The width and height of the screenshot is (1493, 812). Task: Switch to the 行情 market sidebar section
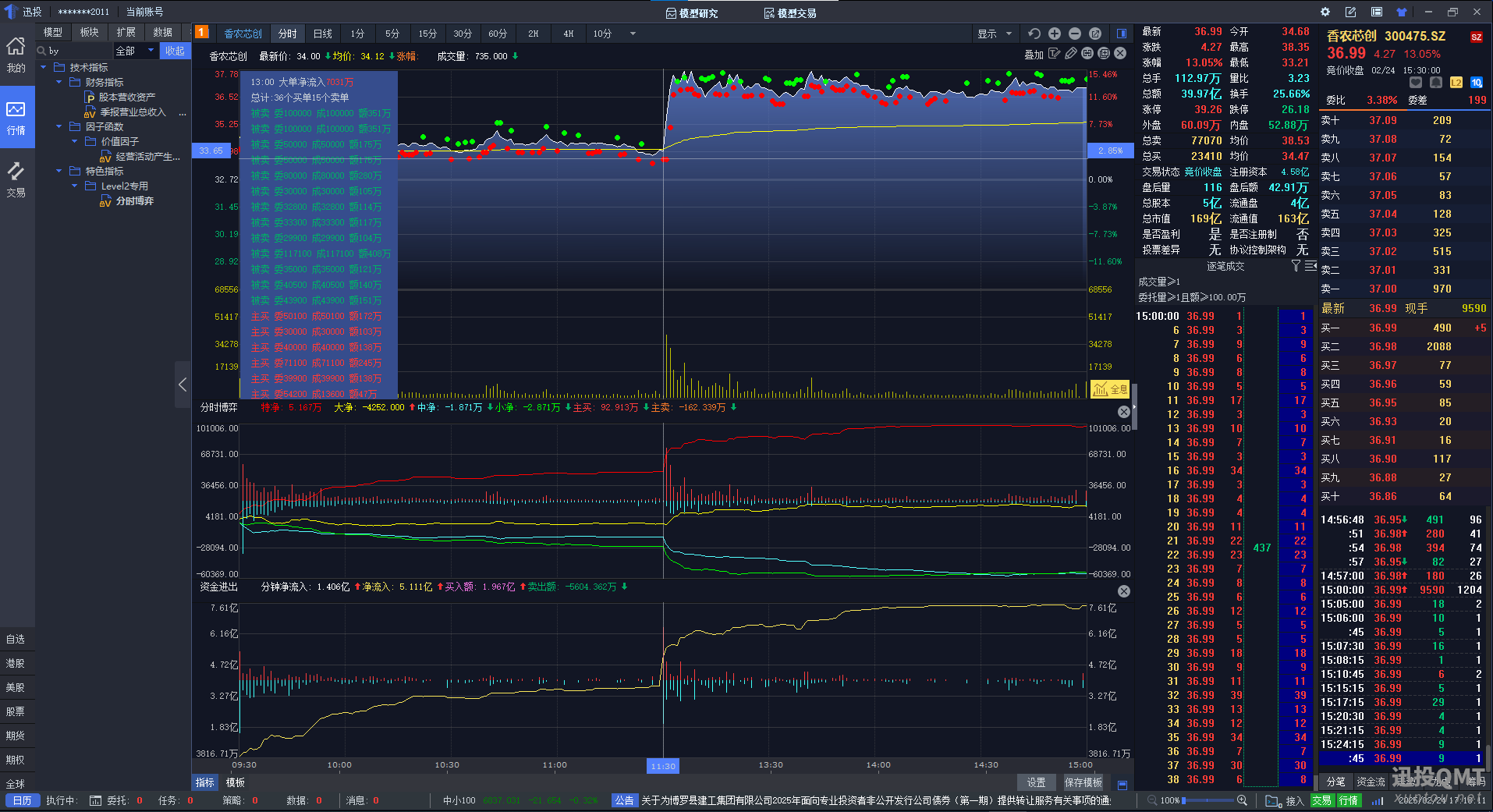[16, 118]
